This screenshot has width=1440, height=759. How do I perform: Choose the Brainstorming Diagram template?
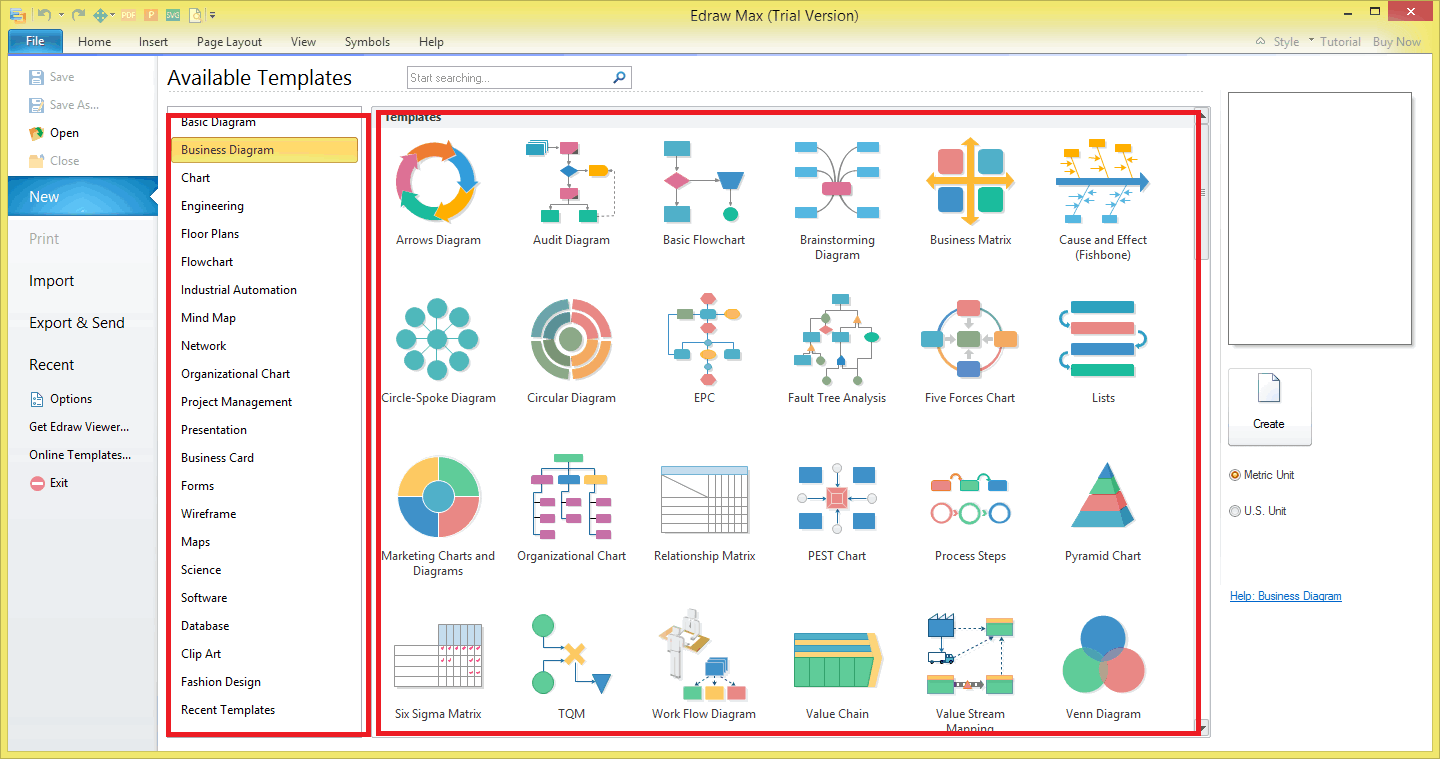837,199
